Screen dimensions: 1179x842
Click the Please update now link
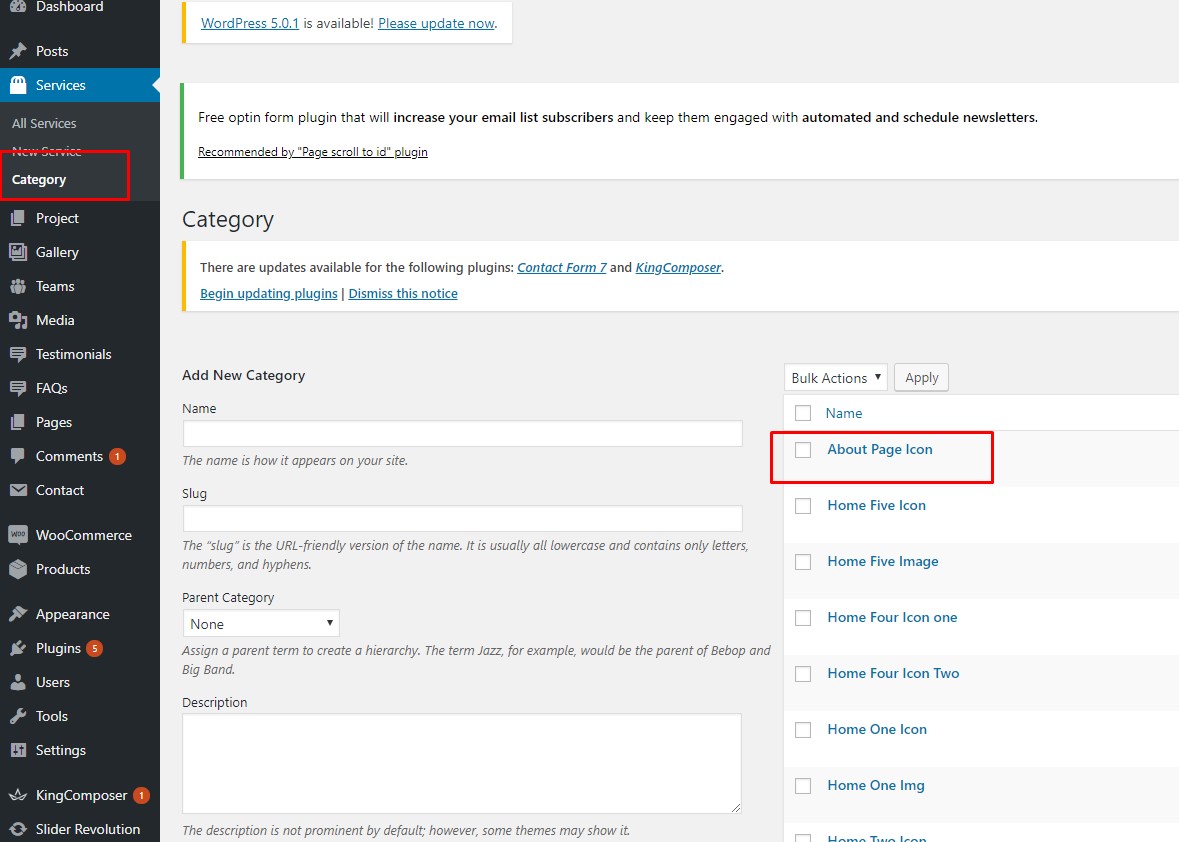[x=436, y=23]
